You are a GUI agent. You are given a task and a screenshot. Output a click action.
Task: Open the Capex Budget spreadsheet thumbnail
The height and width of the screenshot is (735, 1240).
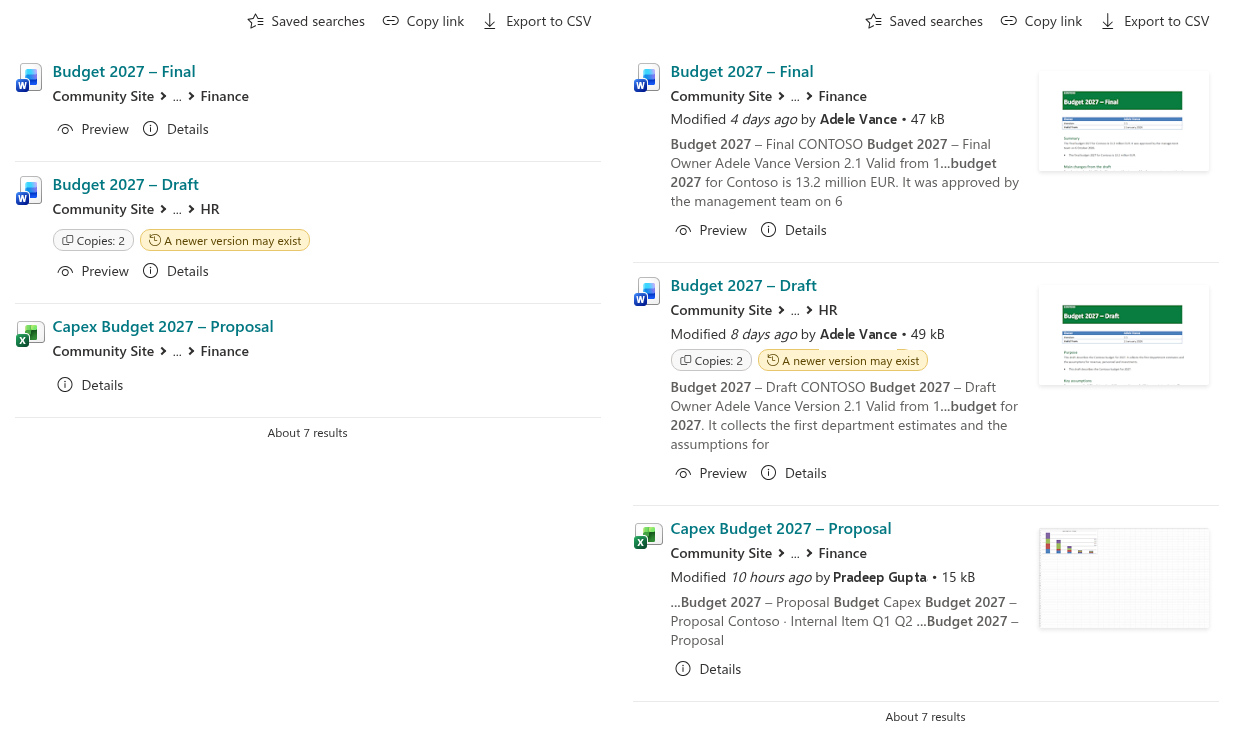(x=1124, y=578)
